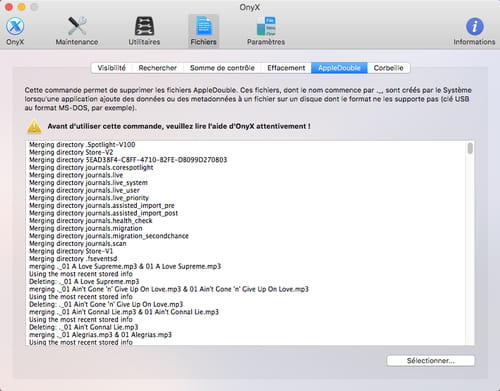Viewport: 500px width, 391px height.
Task: Click the line with 5EAD3BF4 directory ID
Action: [x=128, y=160]
